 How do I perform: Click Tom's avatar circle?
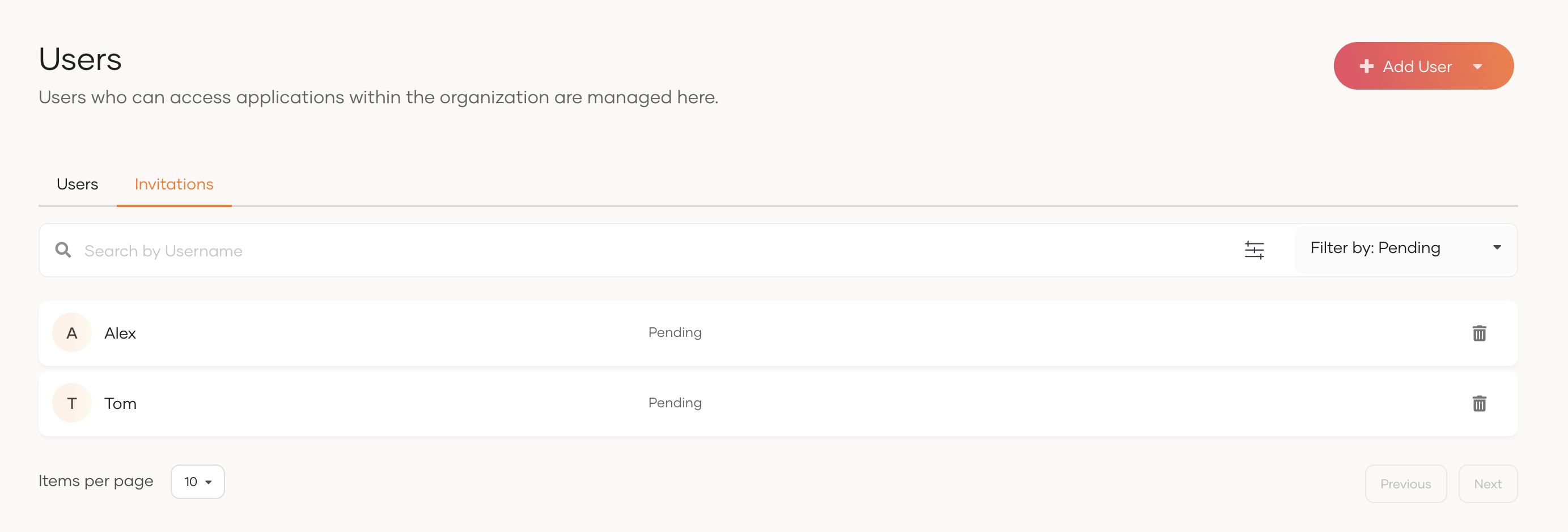pos(72,402)
